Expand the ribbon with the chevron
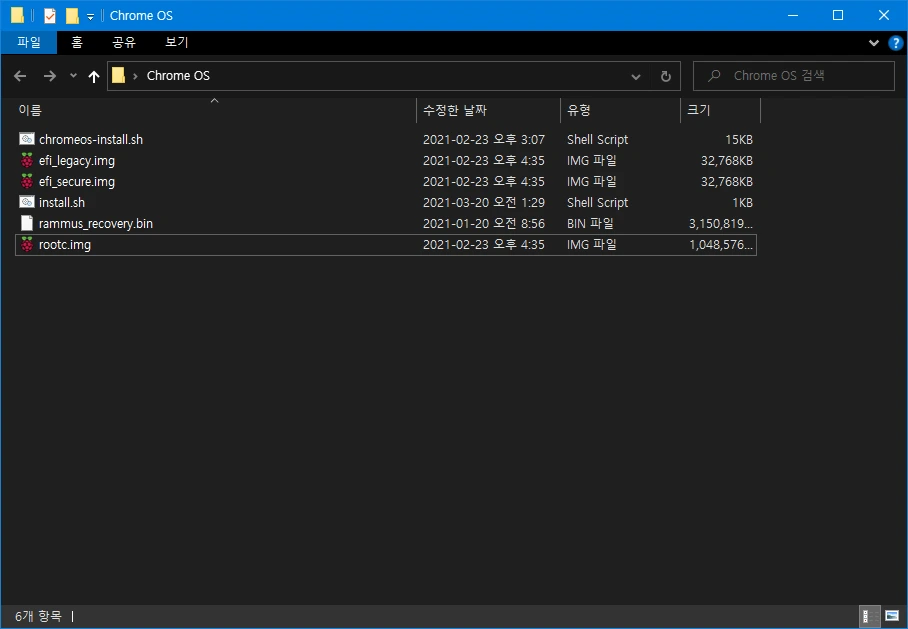The image size is (908, 629). pyautogui.click(x=874, y=43)
